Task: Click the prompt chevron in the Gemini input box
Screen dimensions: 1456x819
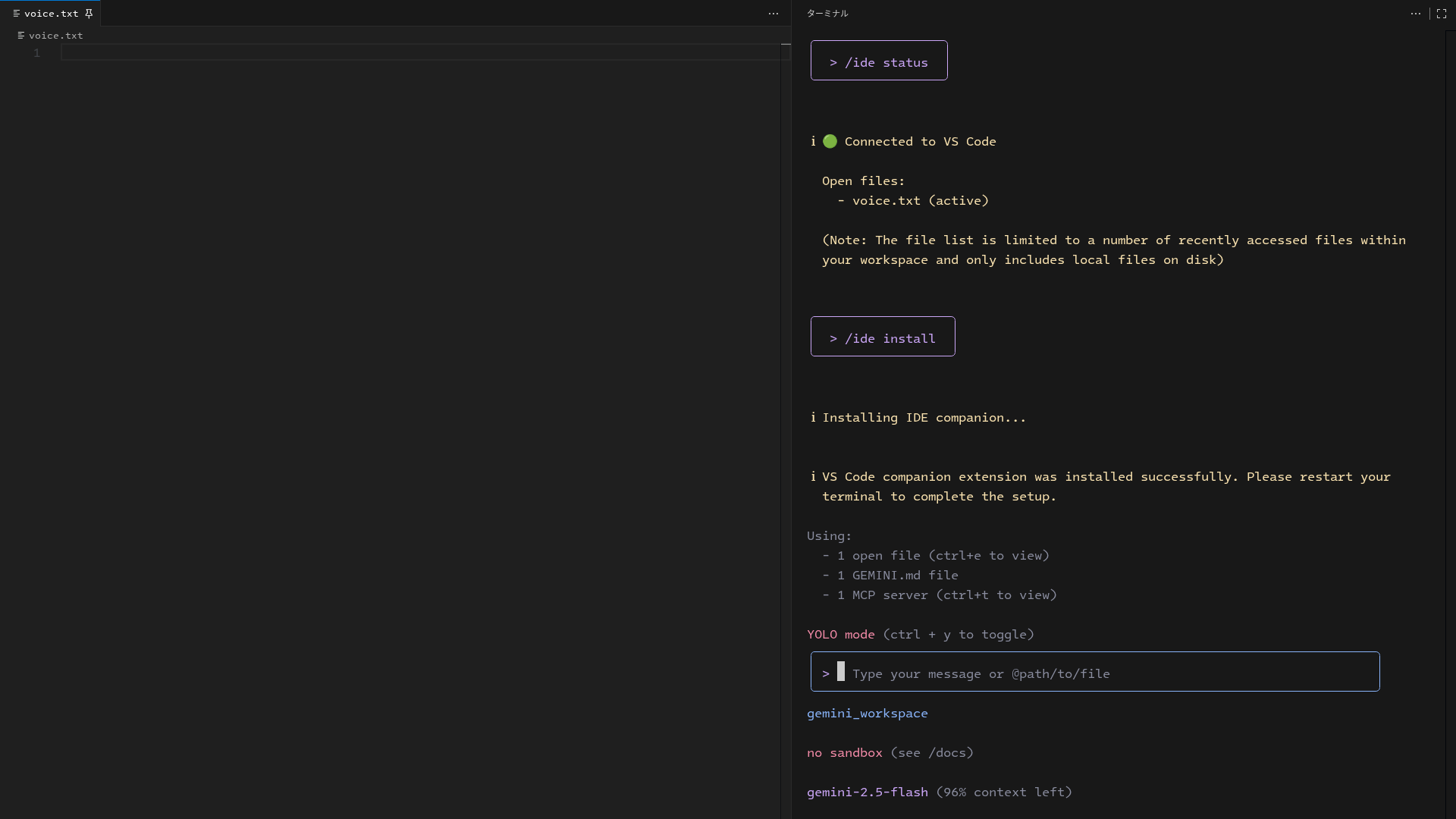Action: coord(827,673)
